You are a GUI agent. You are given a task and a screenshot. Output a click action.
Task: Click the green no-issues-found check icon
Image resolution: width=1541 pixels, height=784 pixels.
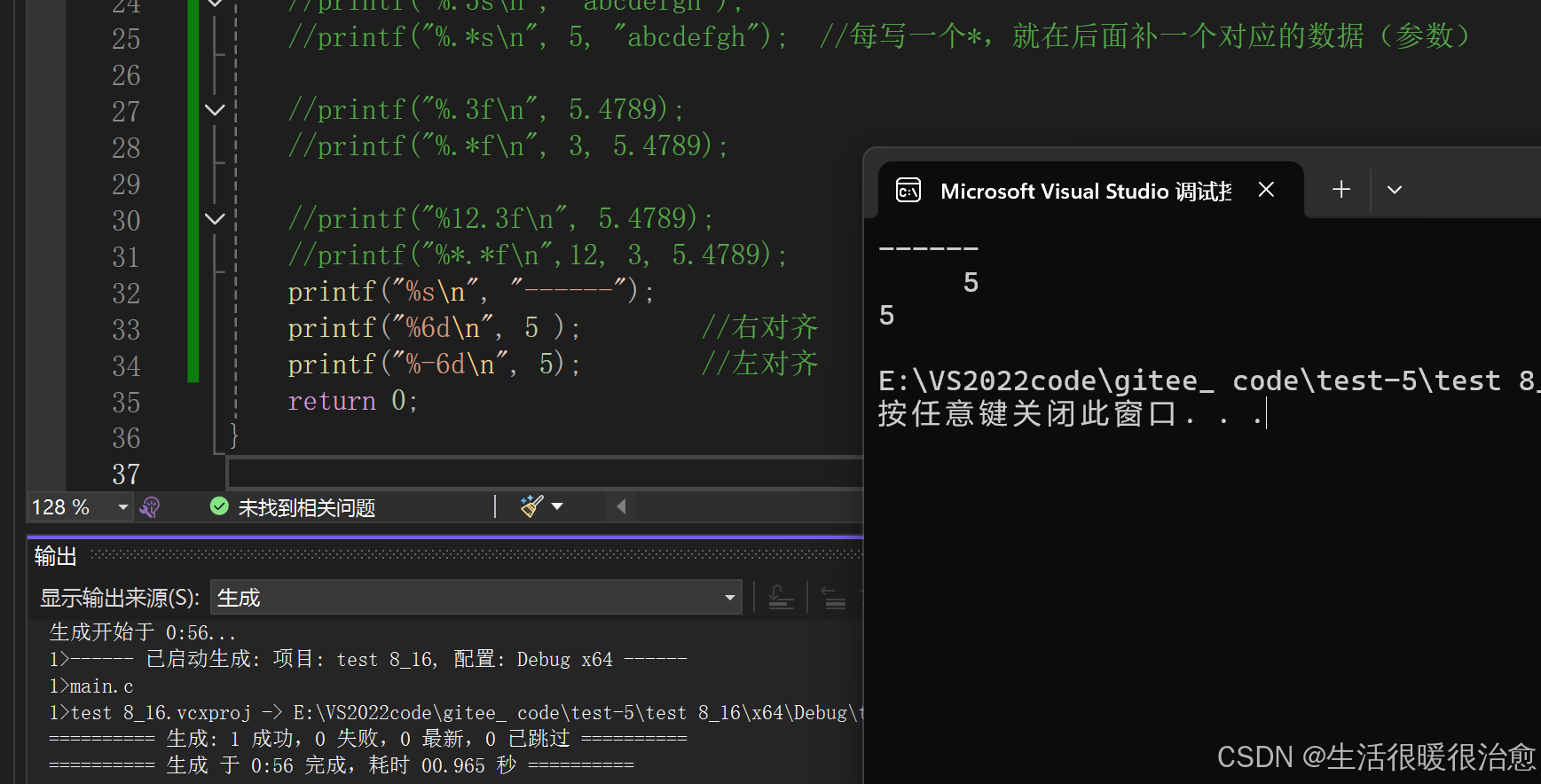[219, 506]
